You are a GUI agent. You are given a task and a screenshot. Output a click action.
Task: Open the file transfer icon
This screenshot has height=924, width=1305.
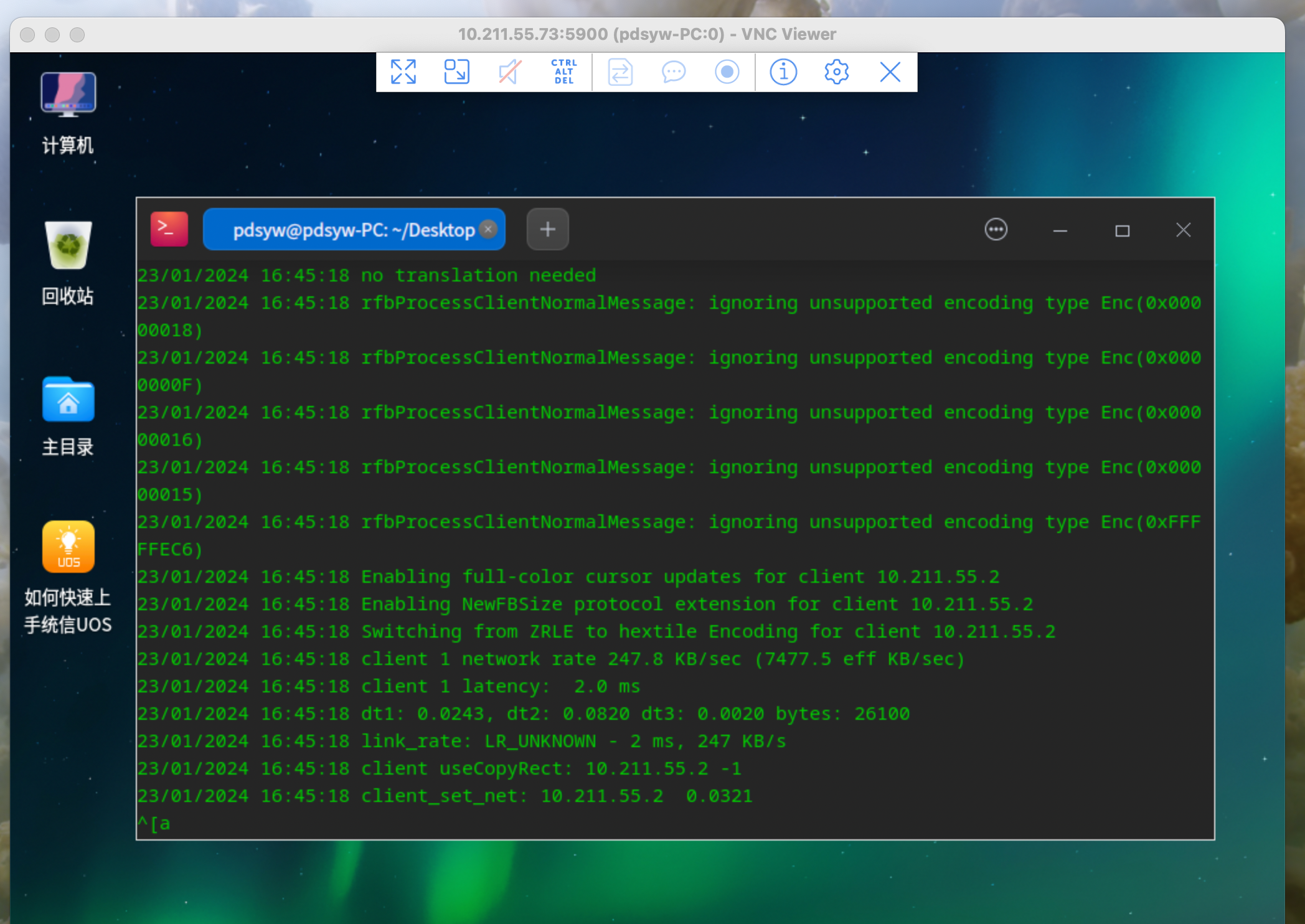point(620,72)
